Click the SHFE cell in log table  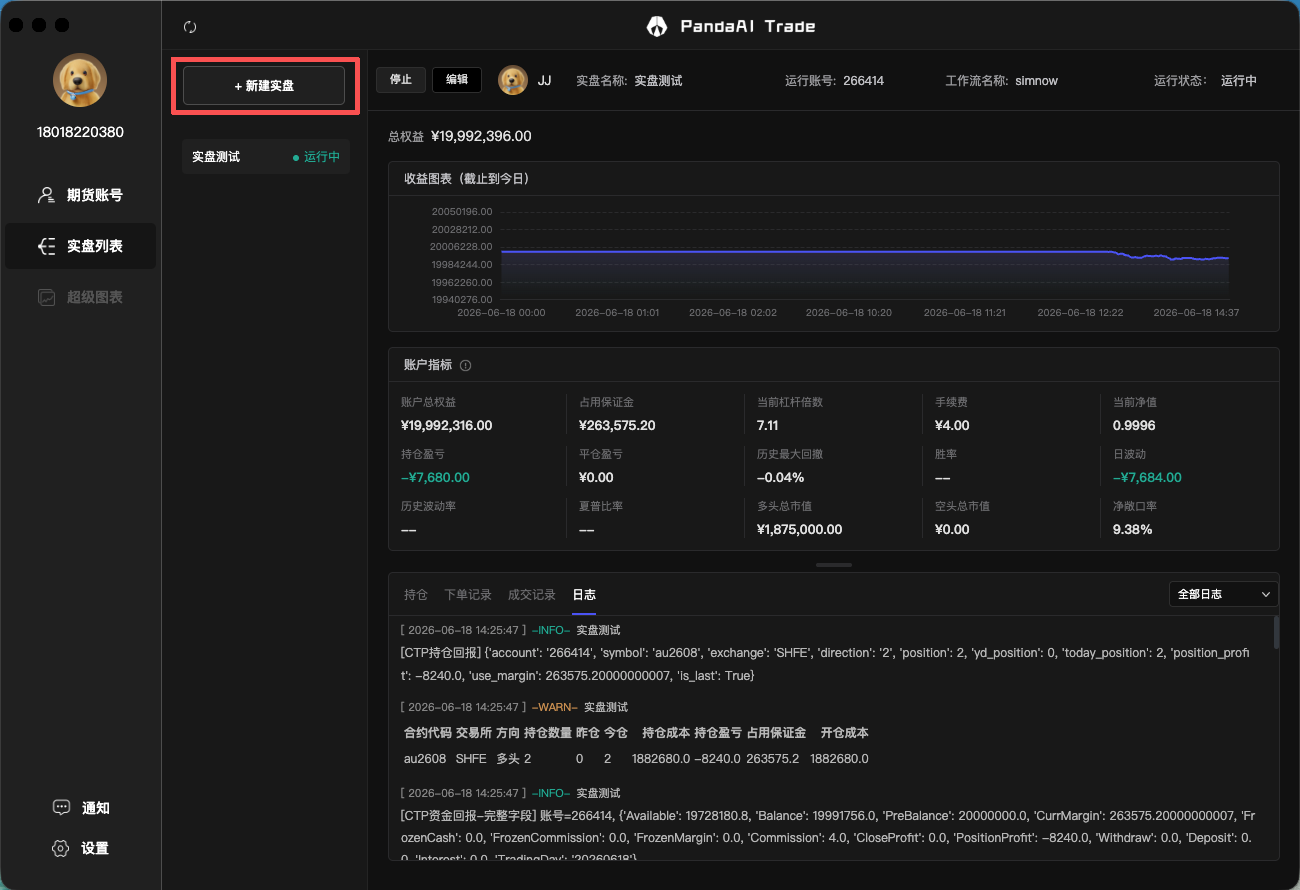471,759
